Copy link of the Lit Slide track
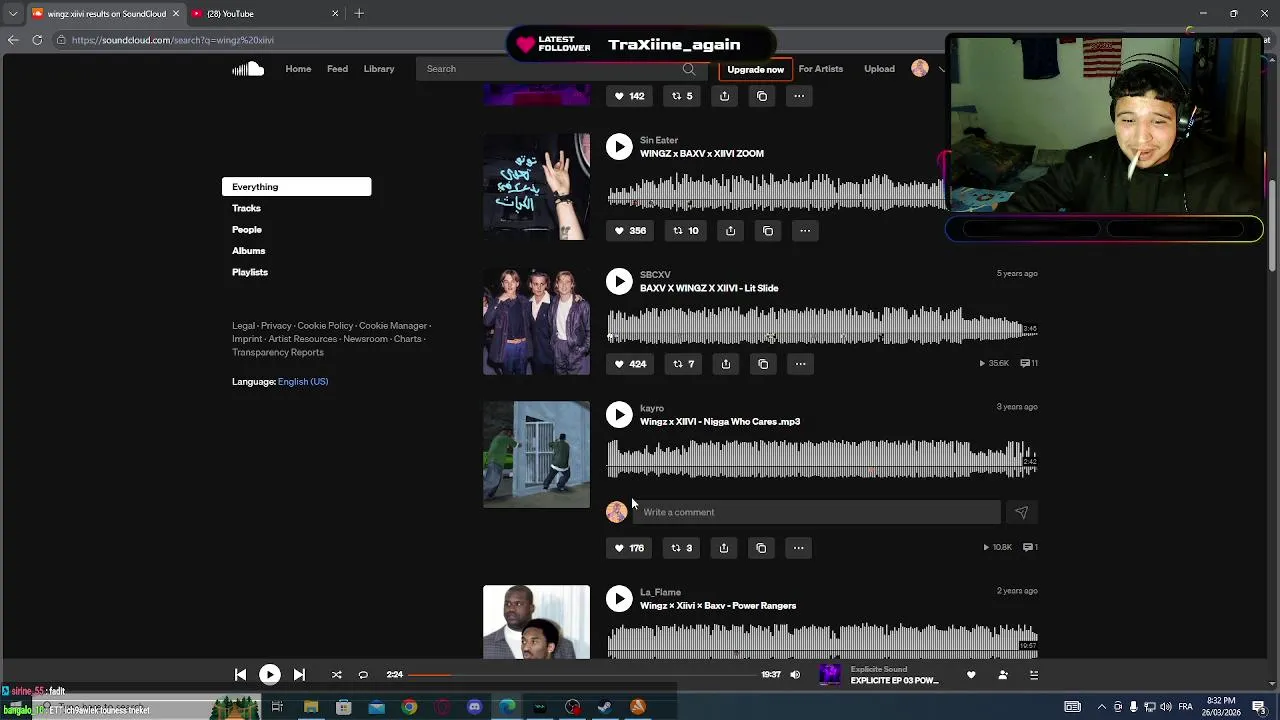Viewport: 1280px width, 720px height. 763,364
